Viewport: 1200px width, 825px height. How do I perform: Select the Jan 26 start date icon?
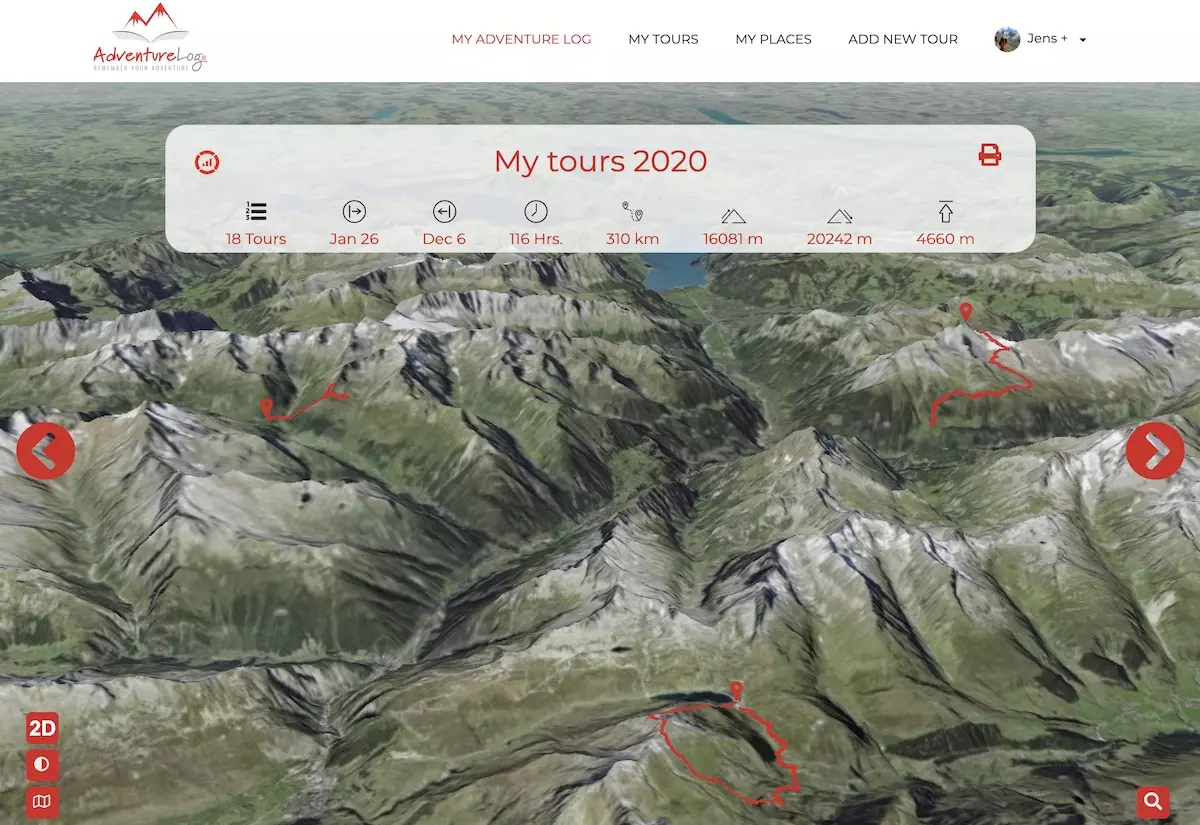pos(353,212)
